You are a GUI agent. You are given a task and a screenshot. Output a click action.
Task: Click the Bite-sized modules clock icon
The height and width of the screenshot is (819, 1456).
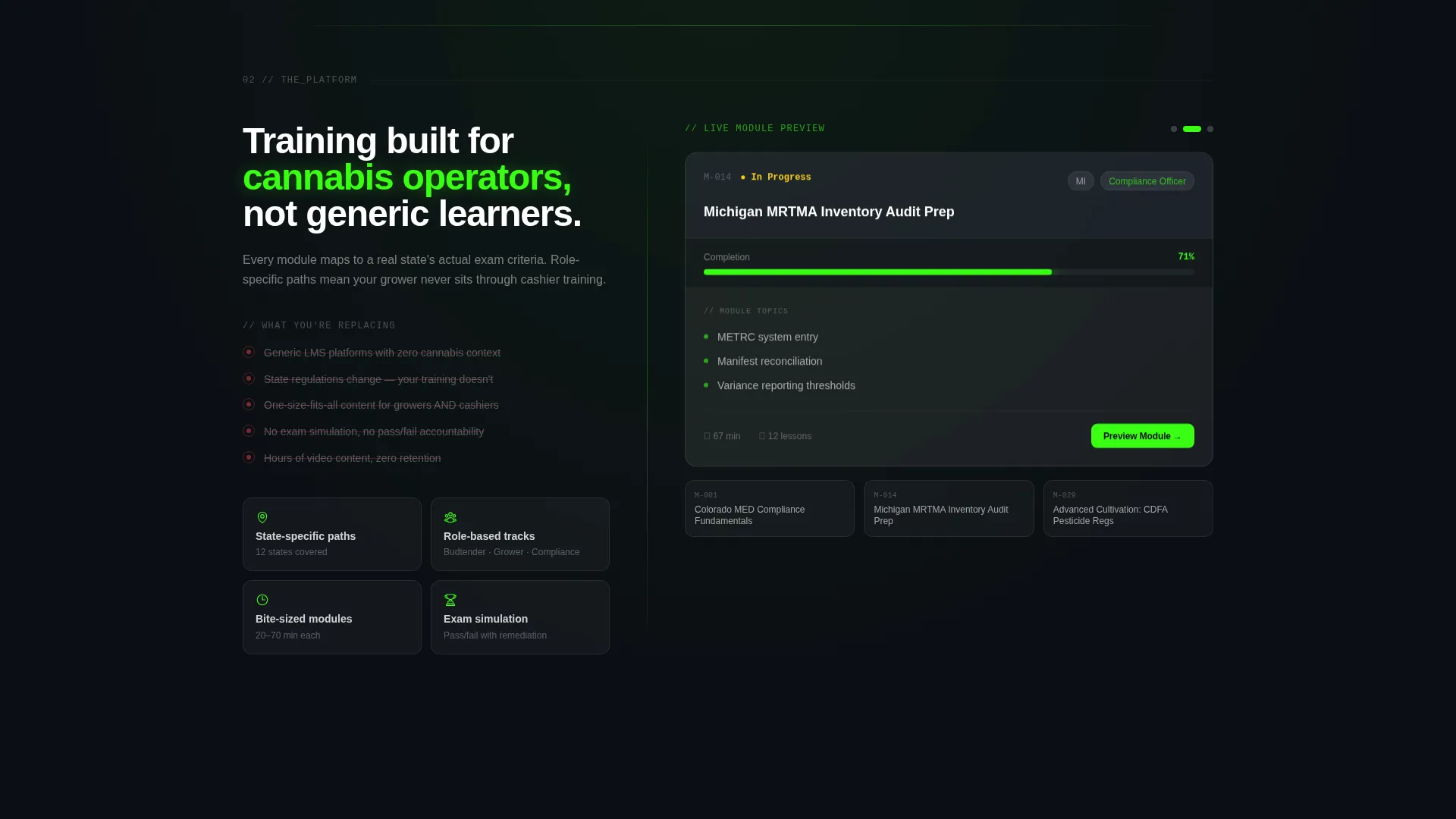coord(262,600)
